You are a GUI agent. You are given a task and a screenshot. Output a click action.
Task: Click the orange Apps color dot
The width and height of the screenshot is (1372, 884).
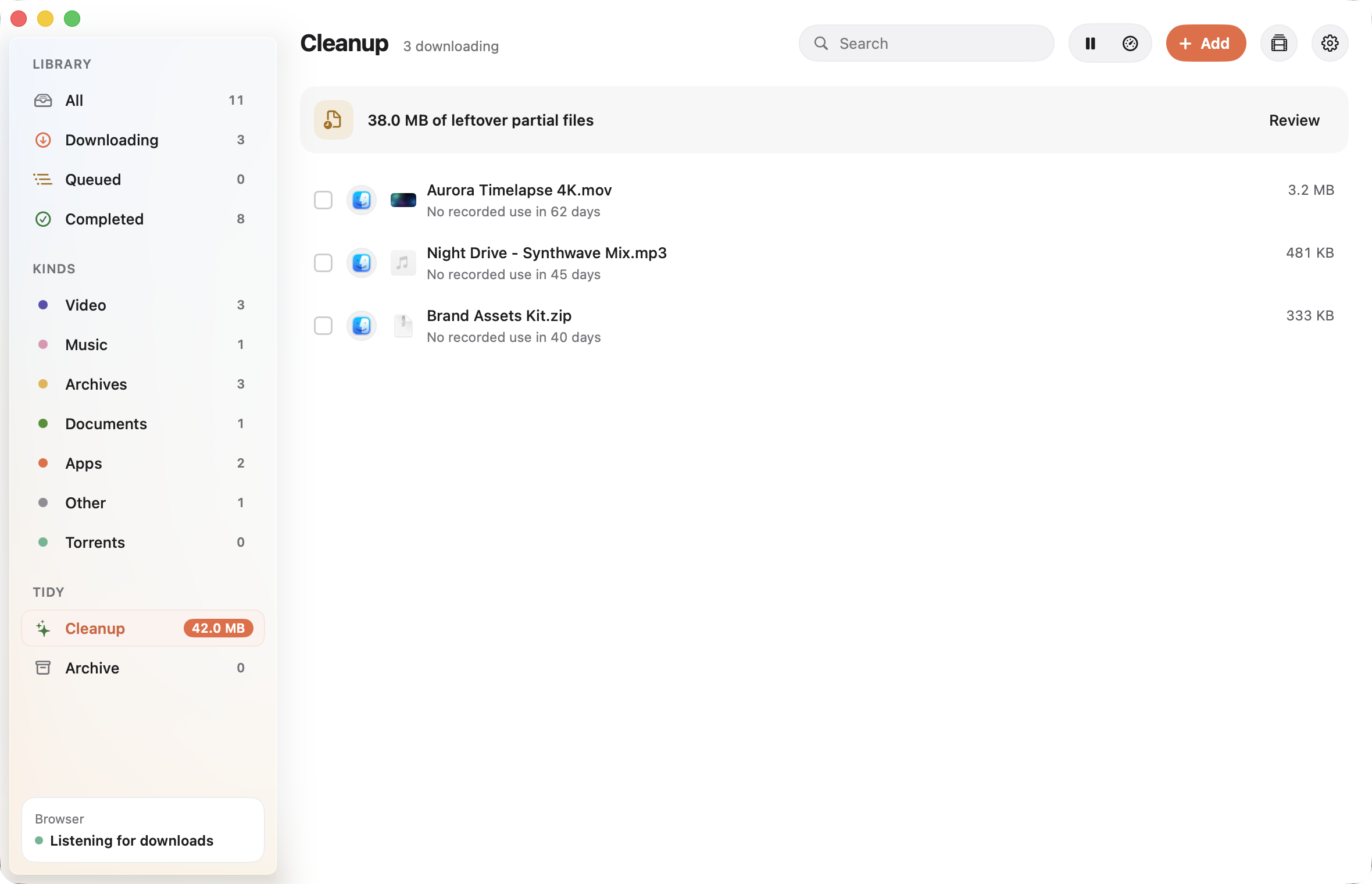[x=43, y=464]
